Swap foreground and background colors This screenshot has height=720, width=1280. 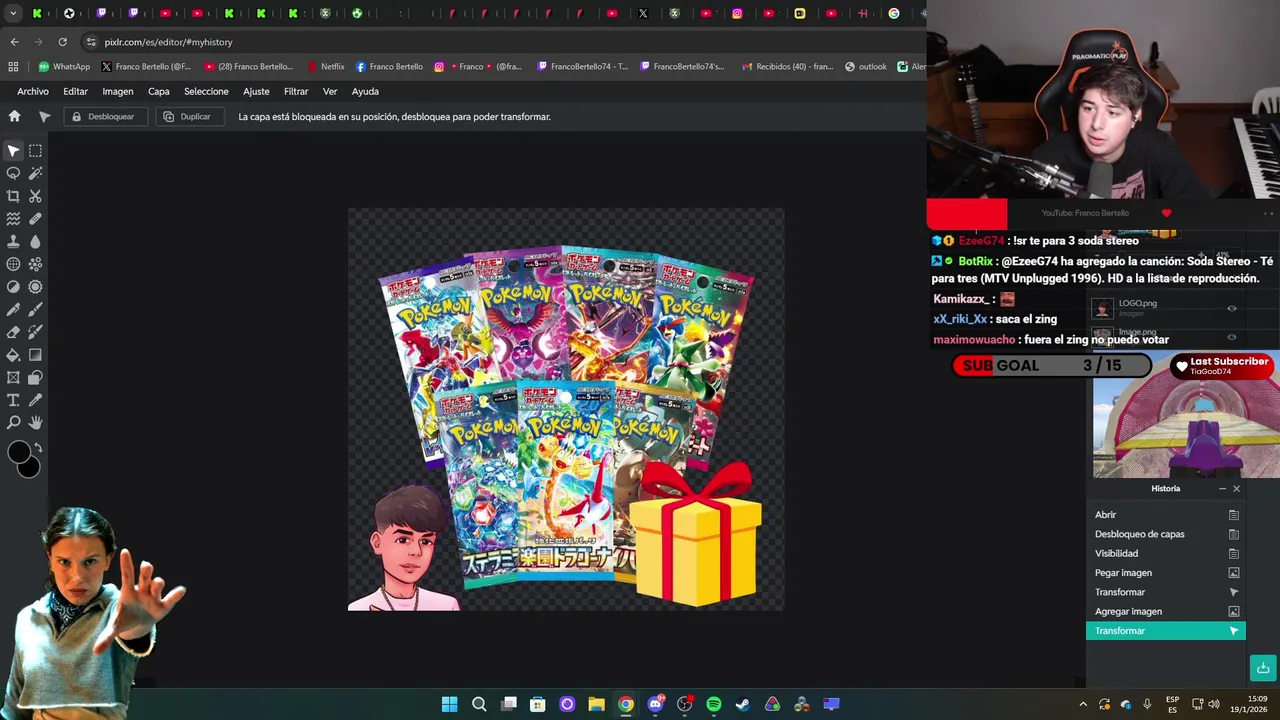pyautogui.click(x=38, y=447)
